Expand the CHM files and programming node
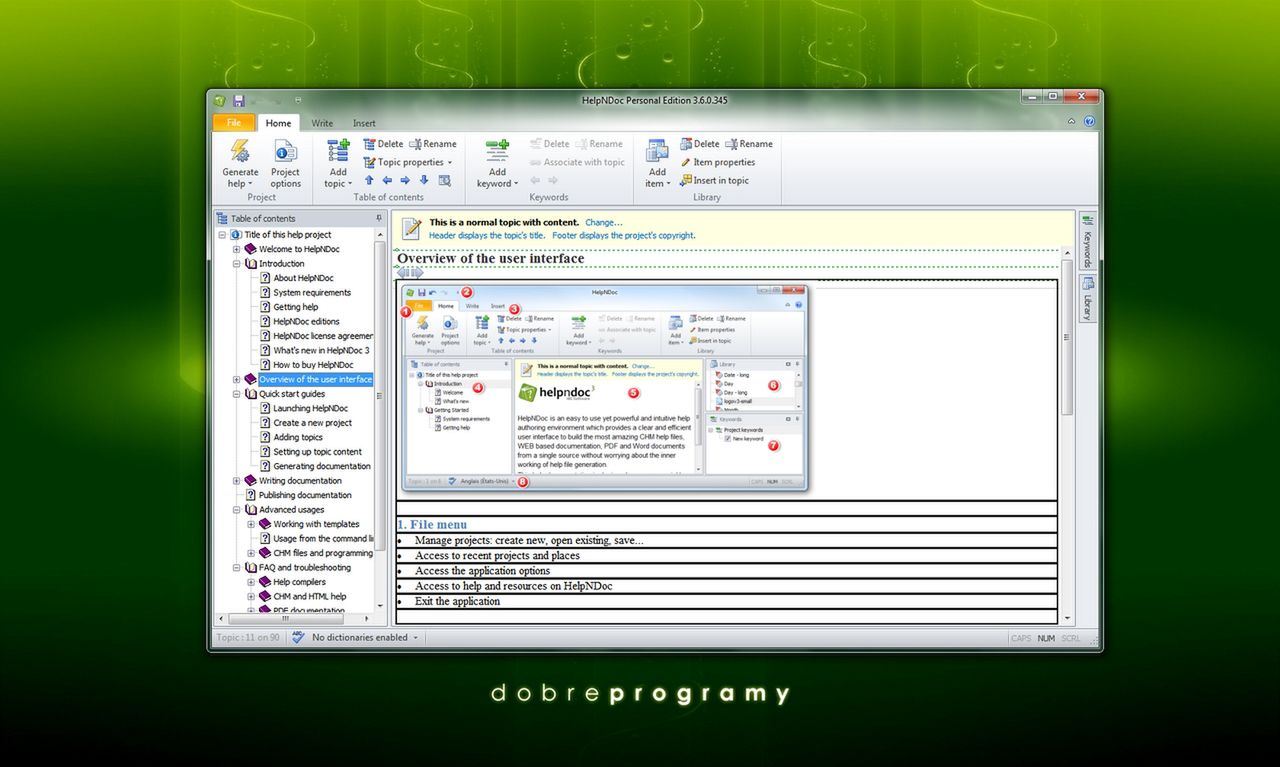Image resolution: width=1280 pixels, height=767 pixels. click(252, 553)
